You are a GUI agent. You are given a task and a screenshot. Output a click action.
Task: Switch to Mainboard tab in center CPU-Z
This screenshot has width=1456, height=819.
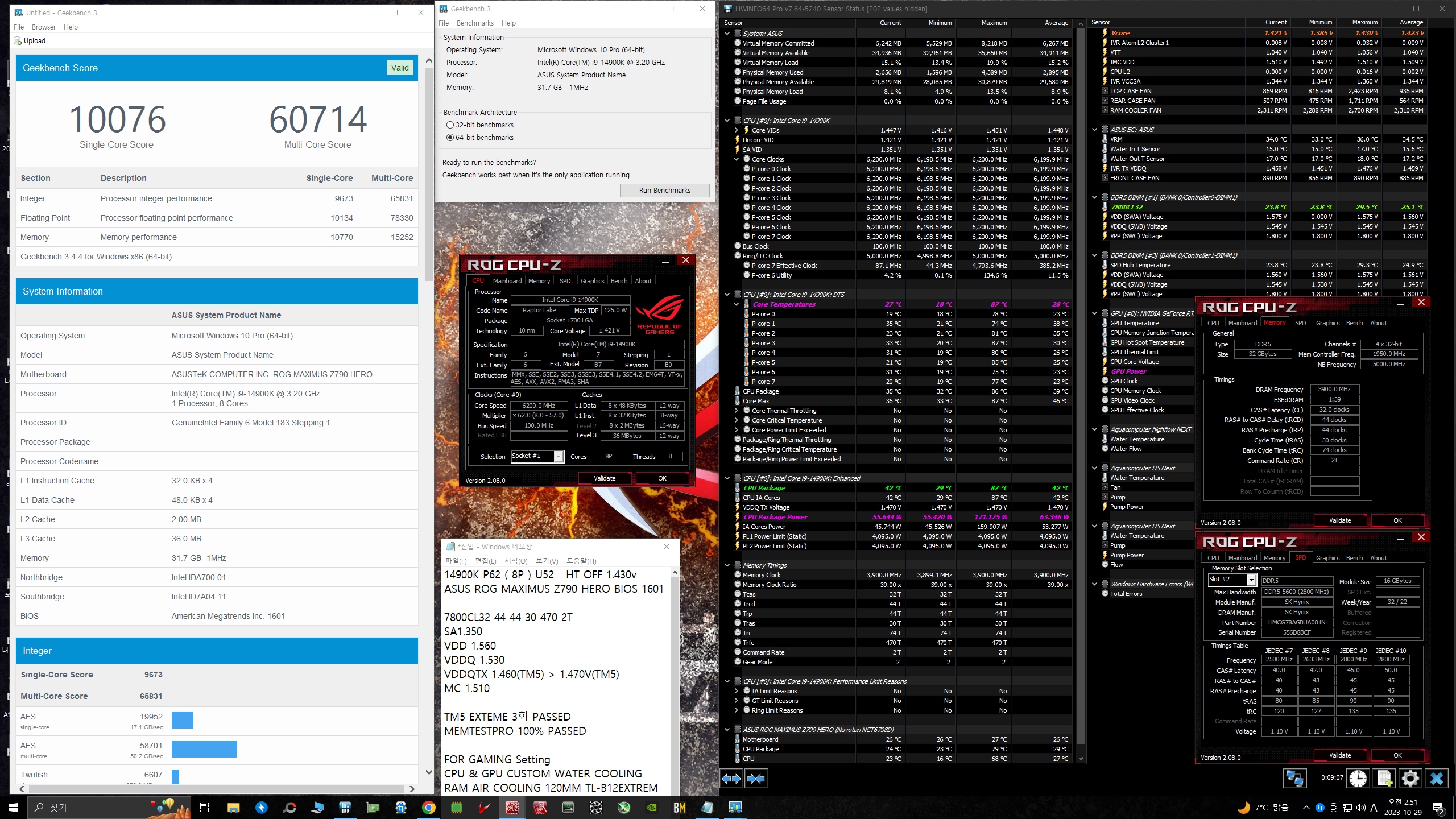pyautogui.click(x=507, y=281)
